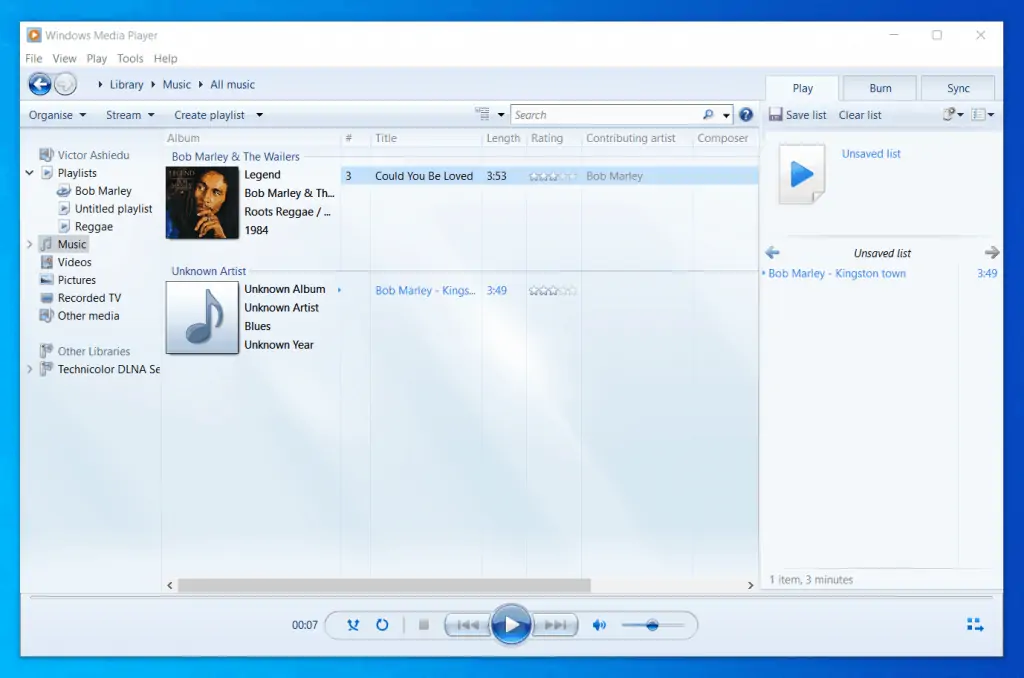Switch to Now Playing mode

click(x=975, y=624)
